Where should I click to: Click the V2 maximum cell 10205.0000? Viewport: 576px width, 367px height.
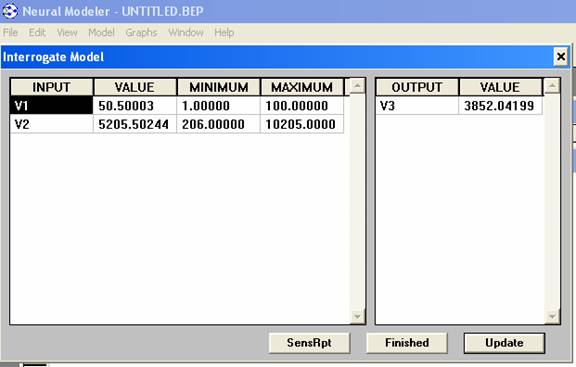tap(302, 124)
